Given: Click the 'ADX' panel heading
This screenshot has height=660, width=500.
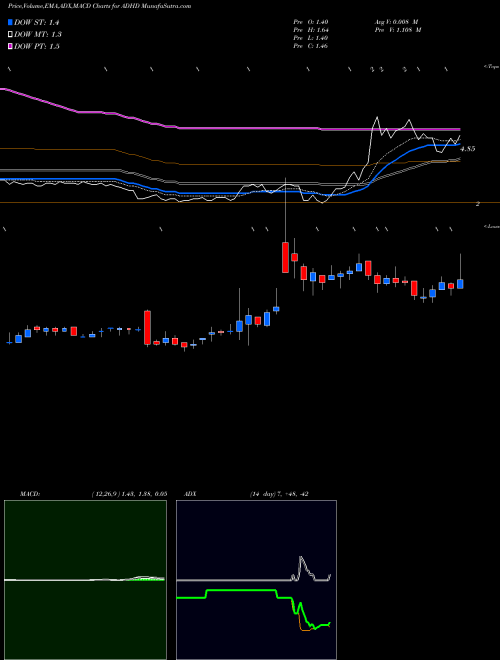Looking at the screenshot, I should pos(190,494).
